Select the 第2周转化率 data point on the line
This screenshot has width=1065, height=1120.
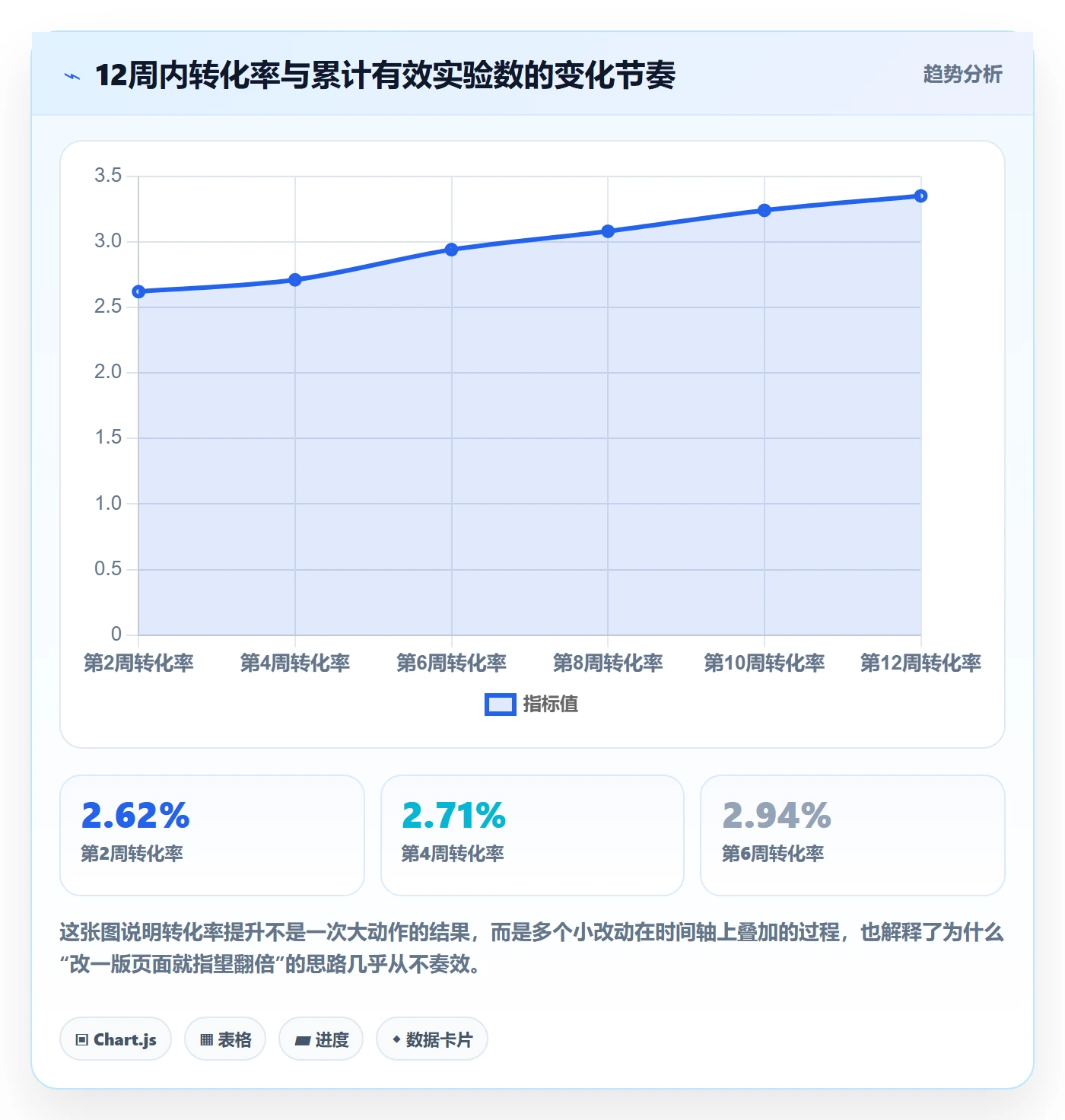(x=138, y=291)
